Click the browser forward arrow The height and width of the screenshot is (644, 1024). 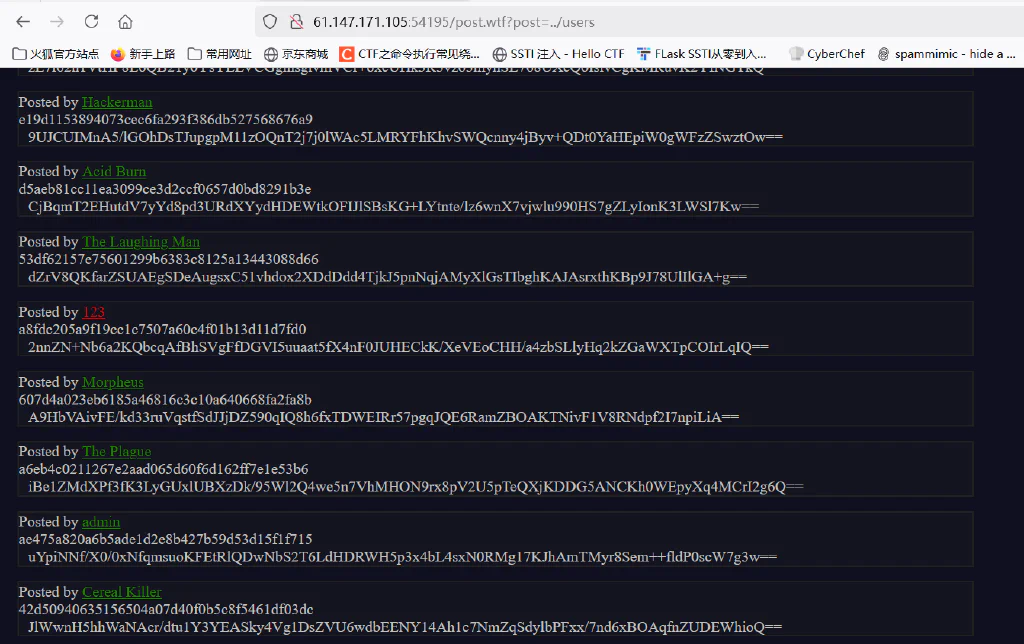pos(57,22)
